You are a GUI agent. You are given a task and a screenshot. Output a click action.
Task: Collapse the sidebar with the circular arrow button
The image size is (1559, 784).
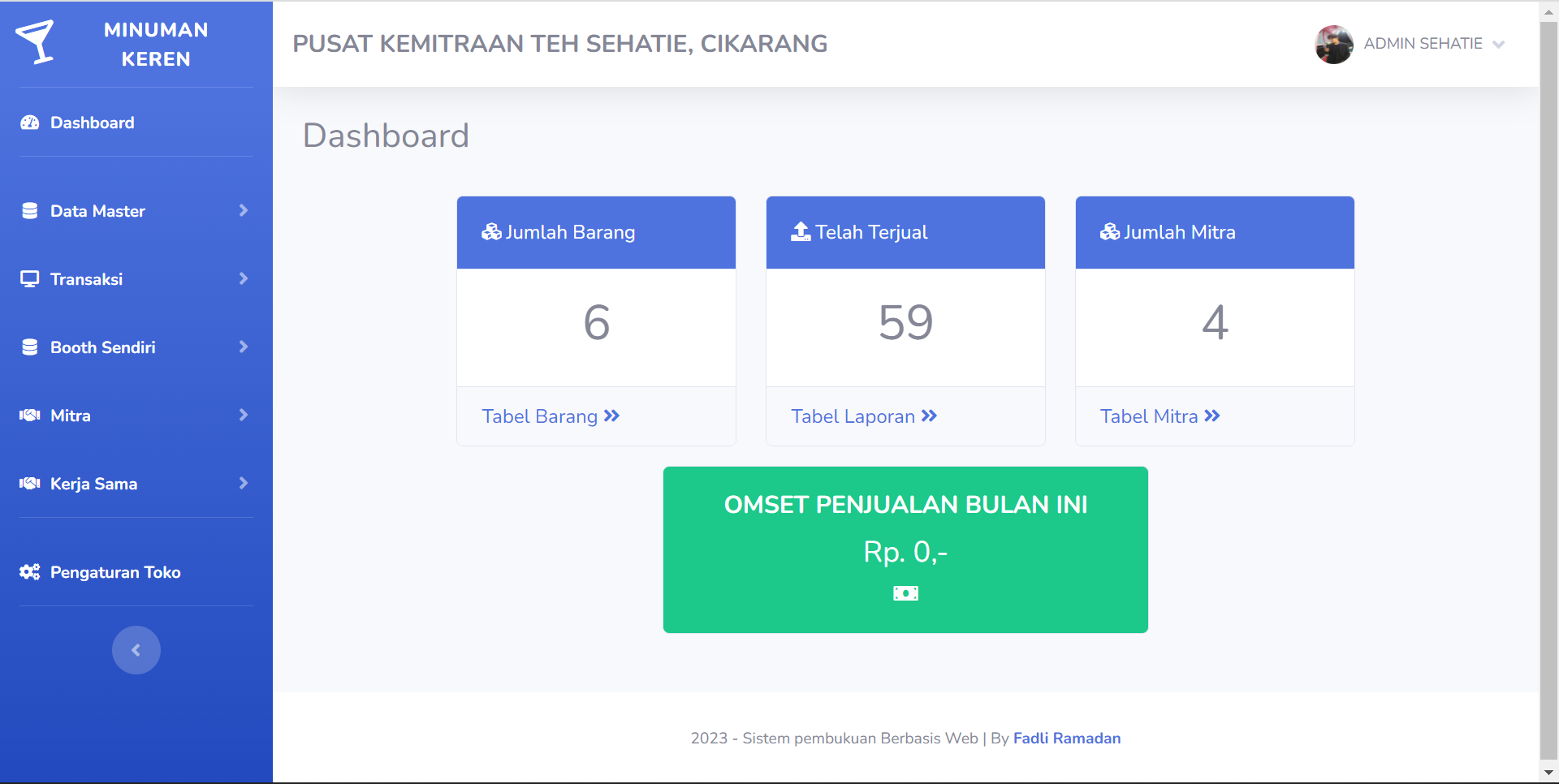tap(136, 649)
